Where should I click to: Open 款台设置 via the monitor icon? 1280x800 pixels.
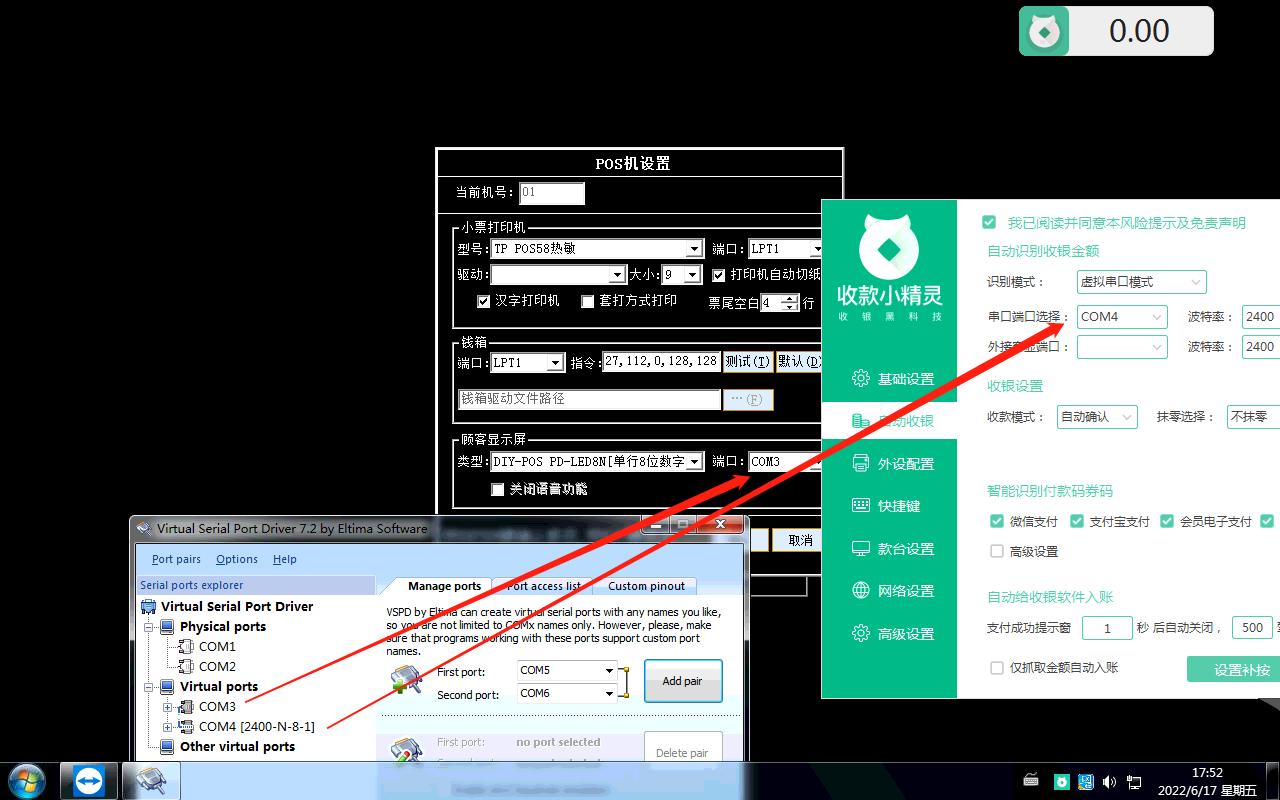tap(860, 548)
